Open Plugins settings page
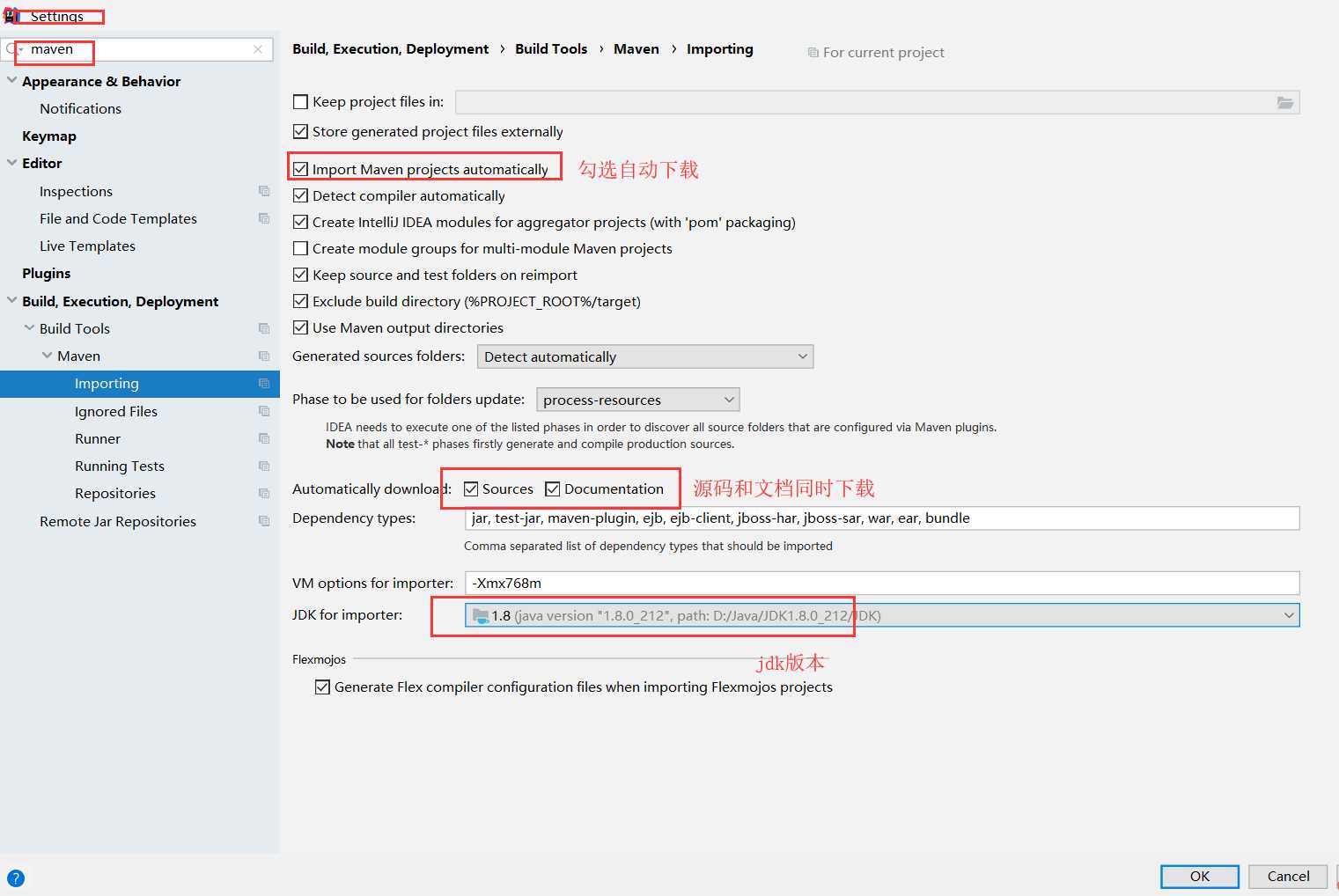 [x=47, y=274]
